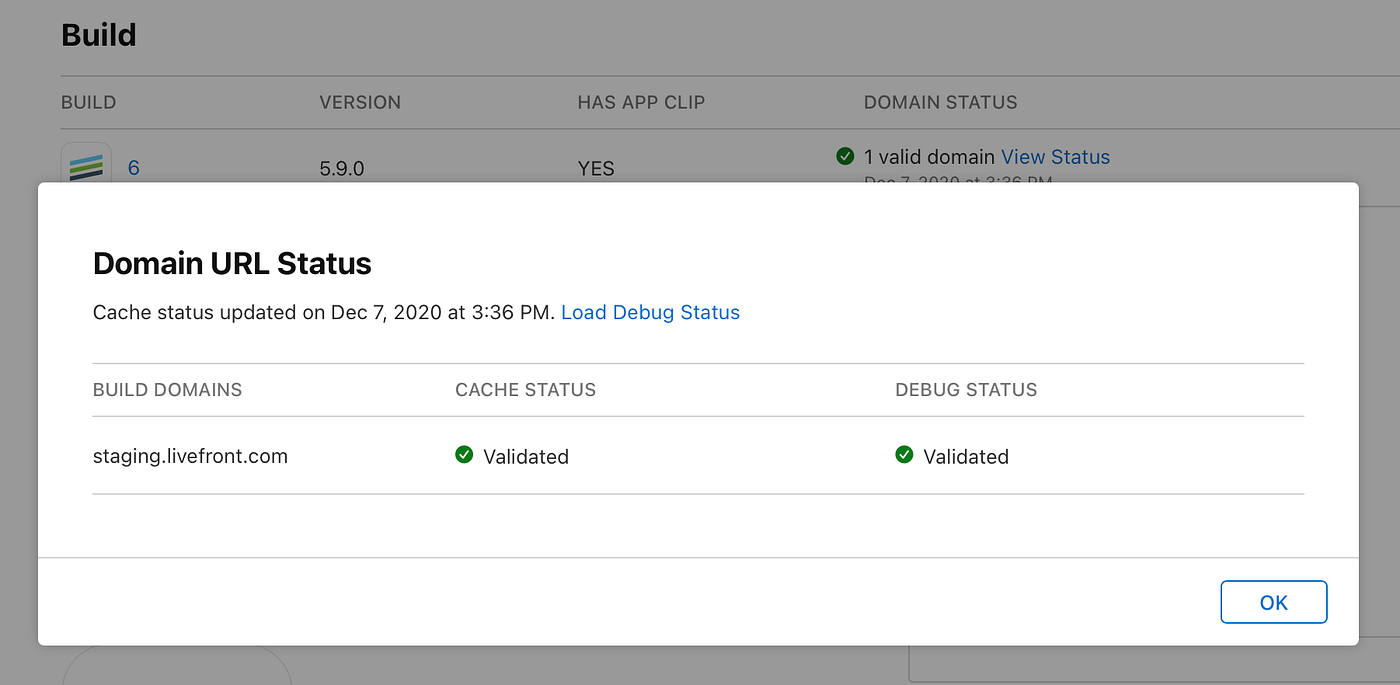Select the staging.livefront.com domain entry
Image resolution: width=1400 pixels, height=685 pixels.
(190, 456)
